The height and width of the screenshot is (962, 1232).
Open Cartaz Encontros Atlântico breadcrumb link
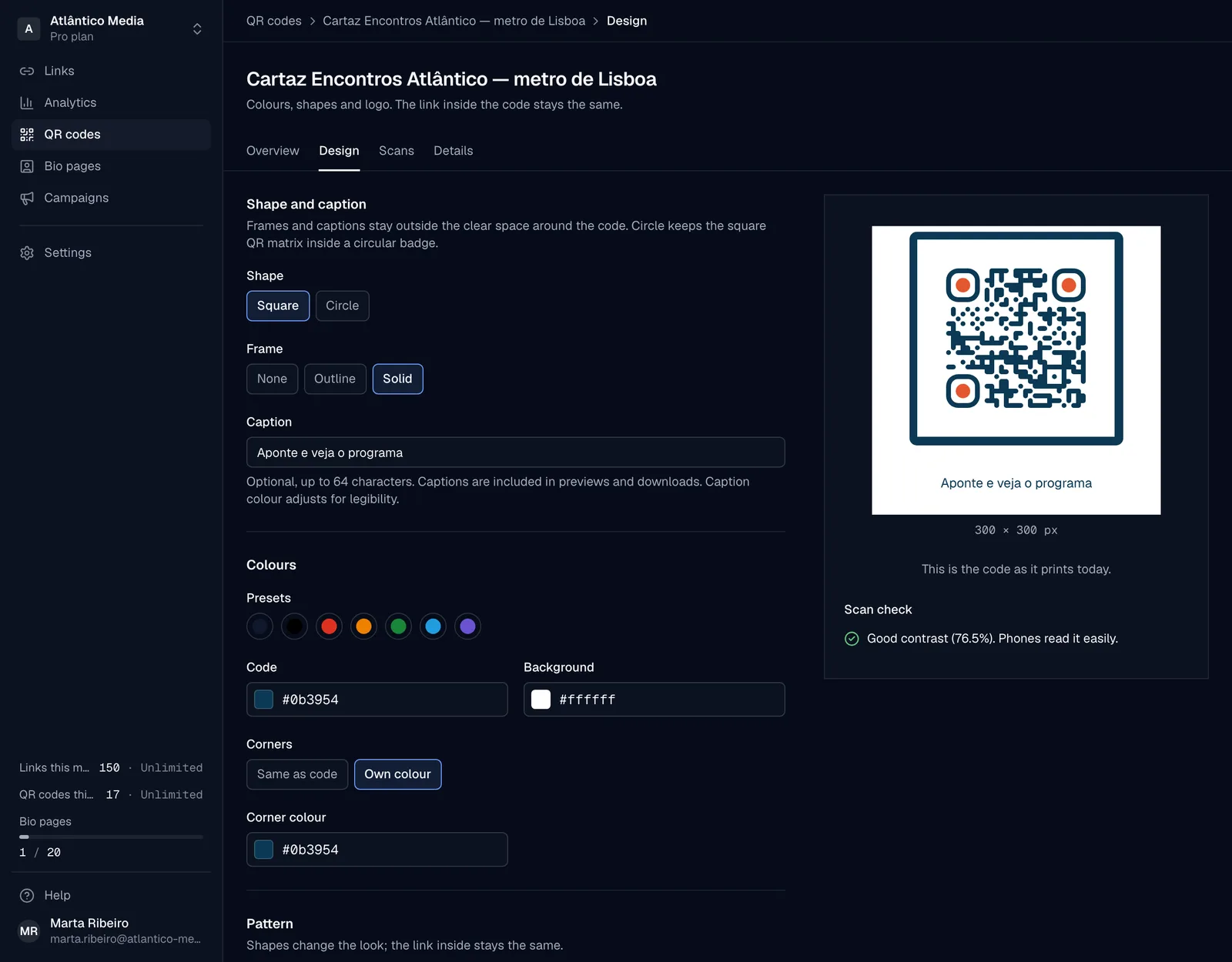(x=454, y=21)
